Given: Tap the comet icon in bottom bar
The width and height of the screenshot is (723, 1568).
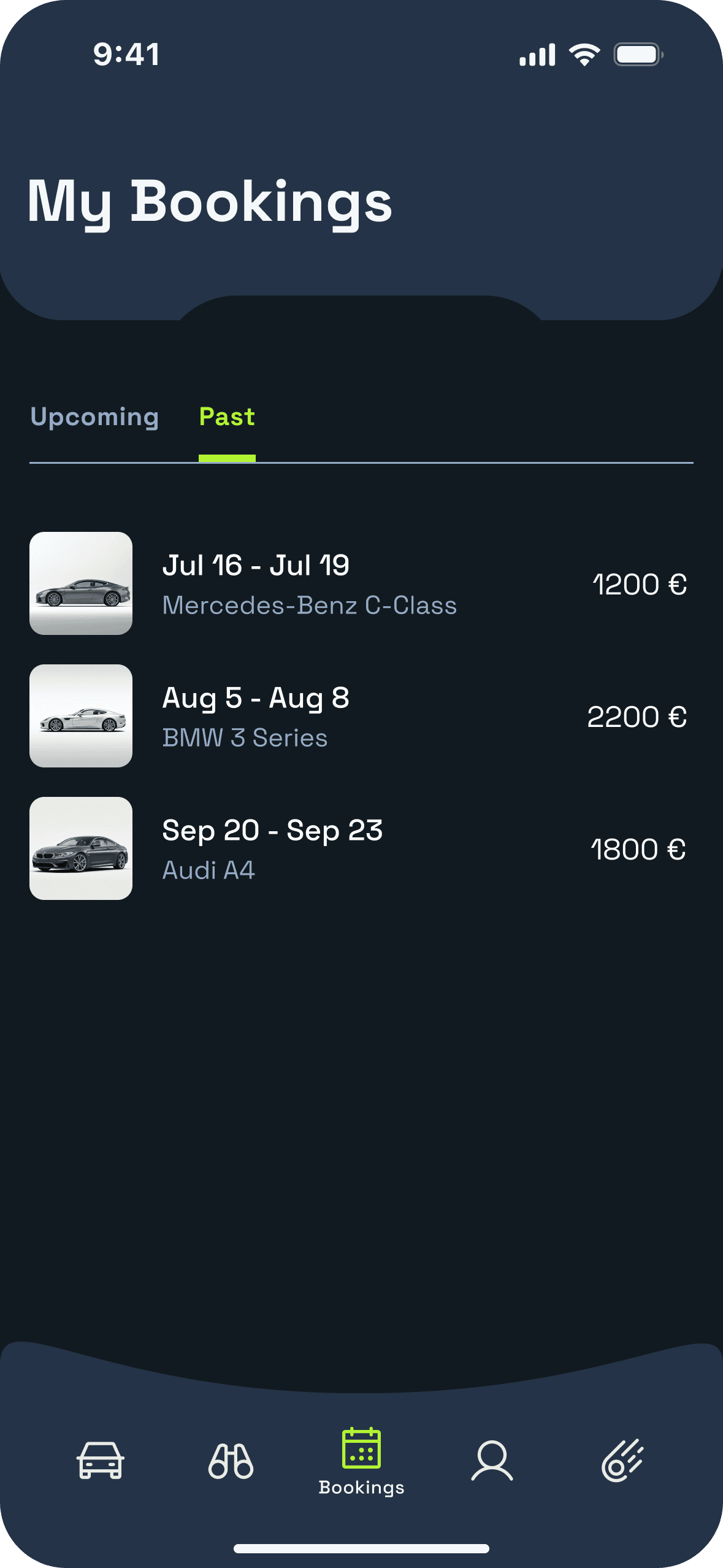Looking at the screenshot, I should click(x=622, y=1460).
